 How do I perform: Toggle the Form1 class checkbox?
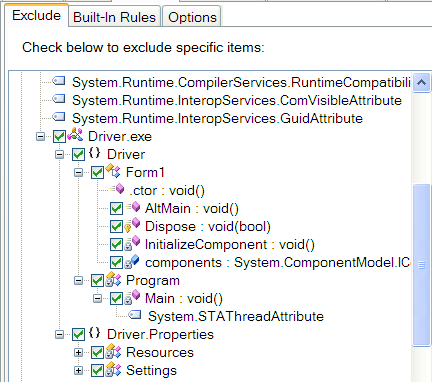tap(97, 172)
